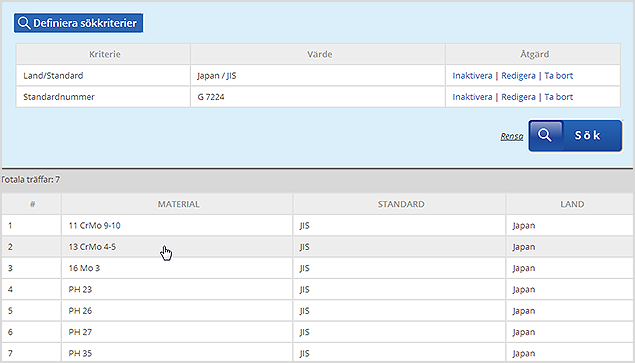Screen dimensions: 635x363
Task: Click JIS in the PH 26 row
Action: [305, 311]
